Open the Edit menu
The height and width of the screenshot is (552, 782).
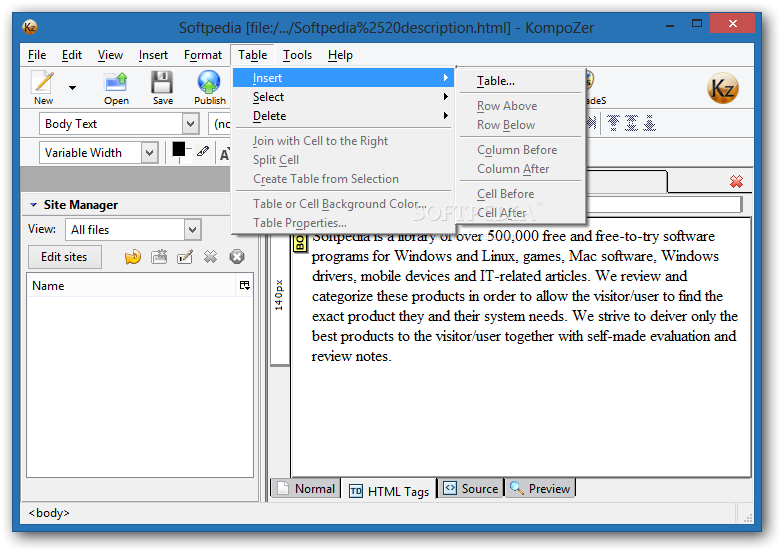[x=72, y=55]
